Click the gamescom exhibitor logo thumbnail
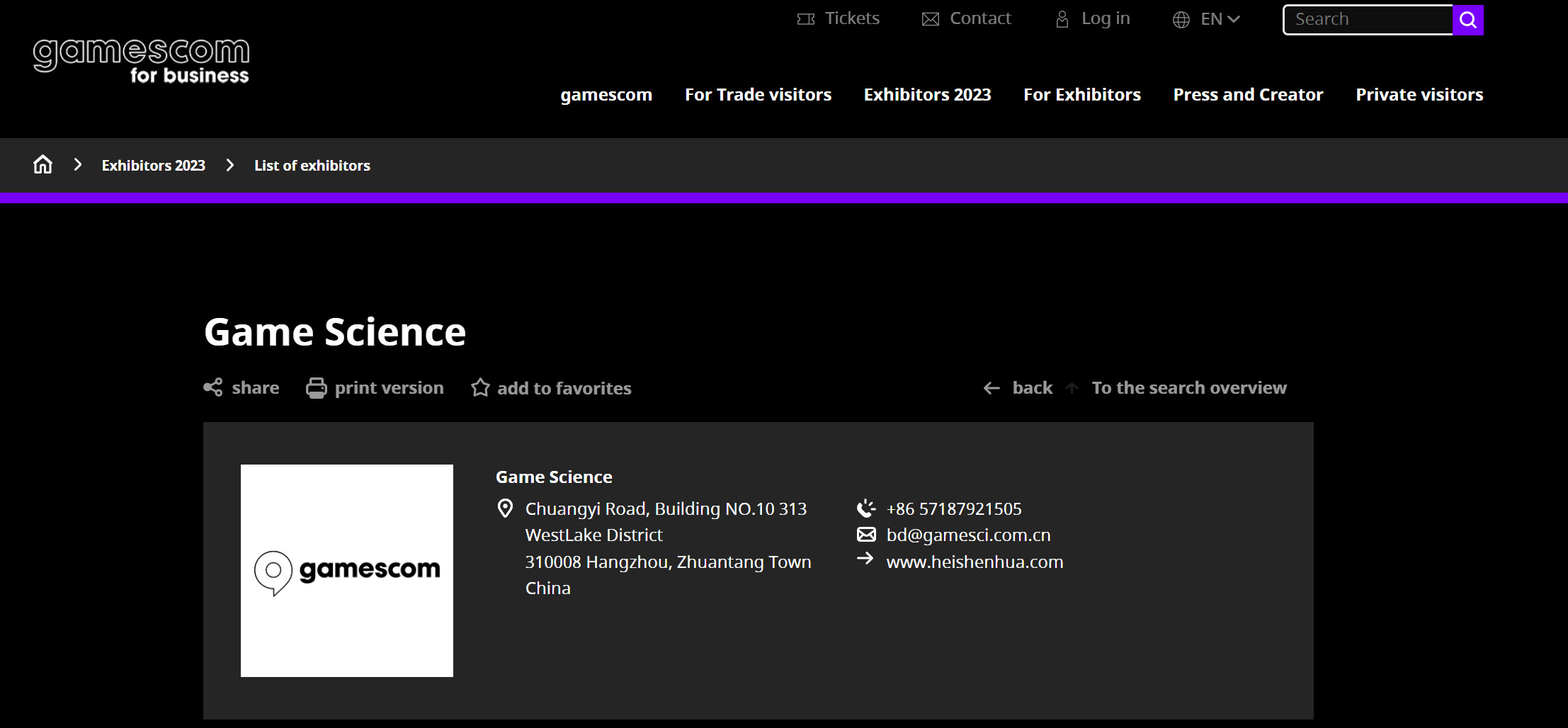 347,571
